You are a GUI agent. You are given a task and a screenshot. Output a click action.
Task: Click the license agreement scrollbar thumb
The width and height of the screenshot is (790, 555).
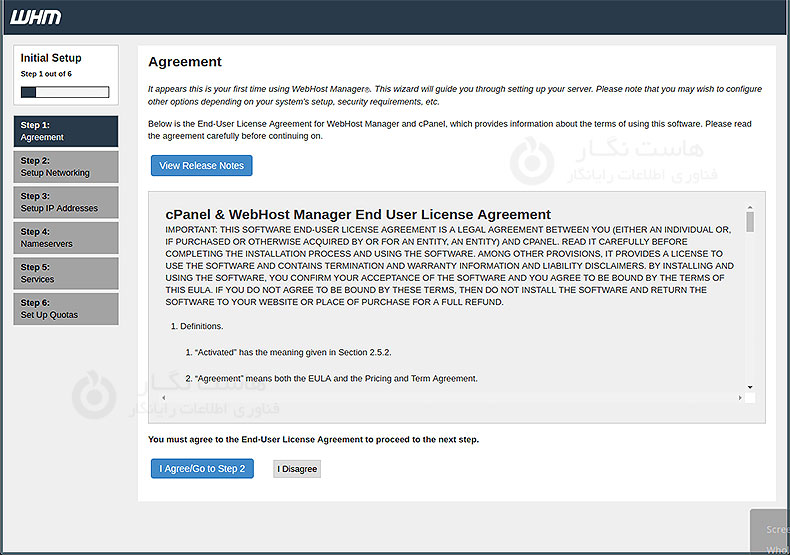[750, 222]
